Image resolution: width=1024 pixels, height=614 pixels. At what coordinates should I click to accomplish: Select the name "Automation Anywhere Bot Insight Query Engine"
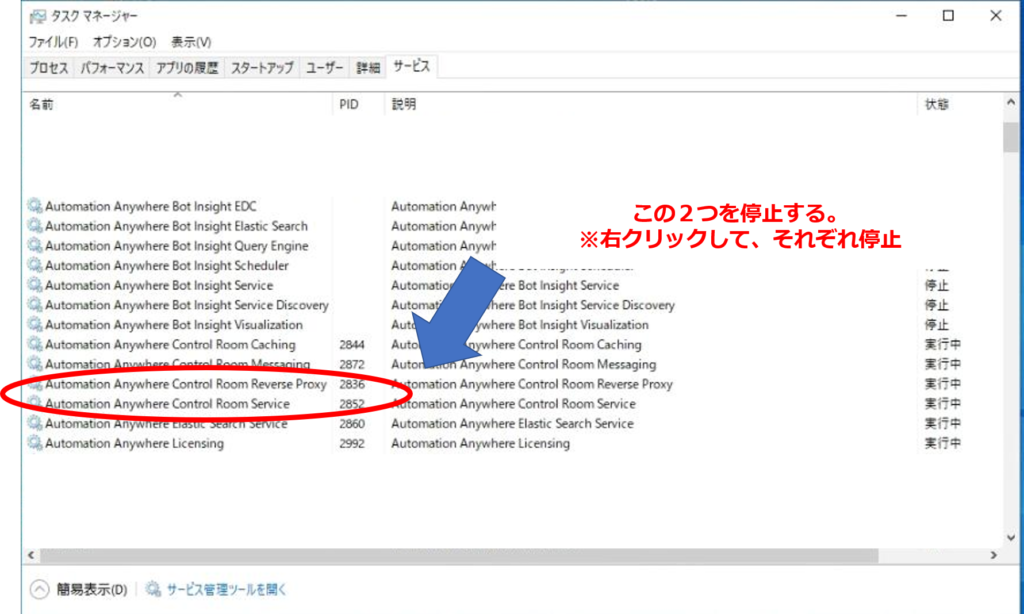[x=176, y=246]
